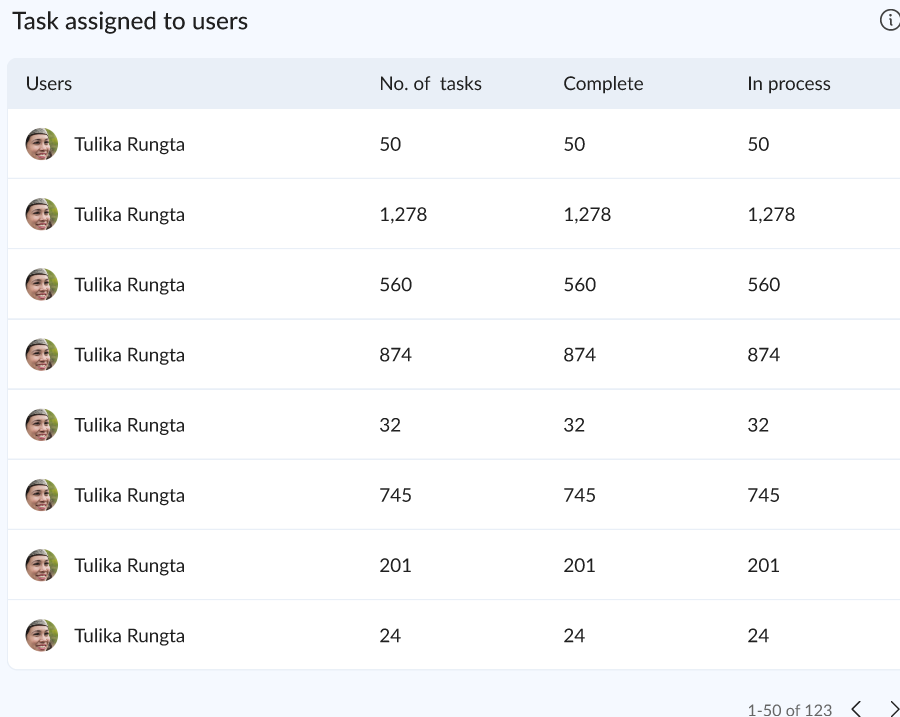
Task: Go to the previous page of users
Action: coord(856,709)
